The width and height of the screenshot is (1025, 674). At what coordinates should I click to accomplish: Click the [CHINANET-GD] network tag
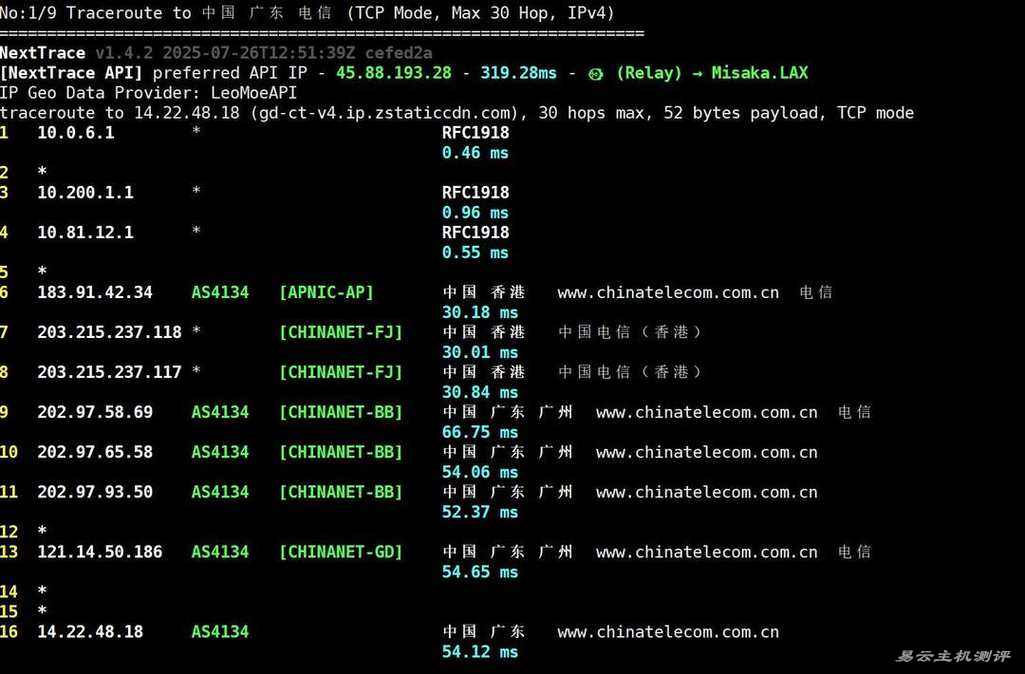click(x=341, y=552)
